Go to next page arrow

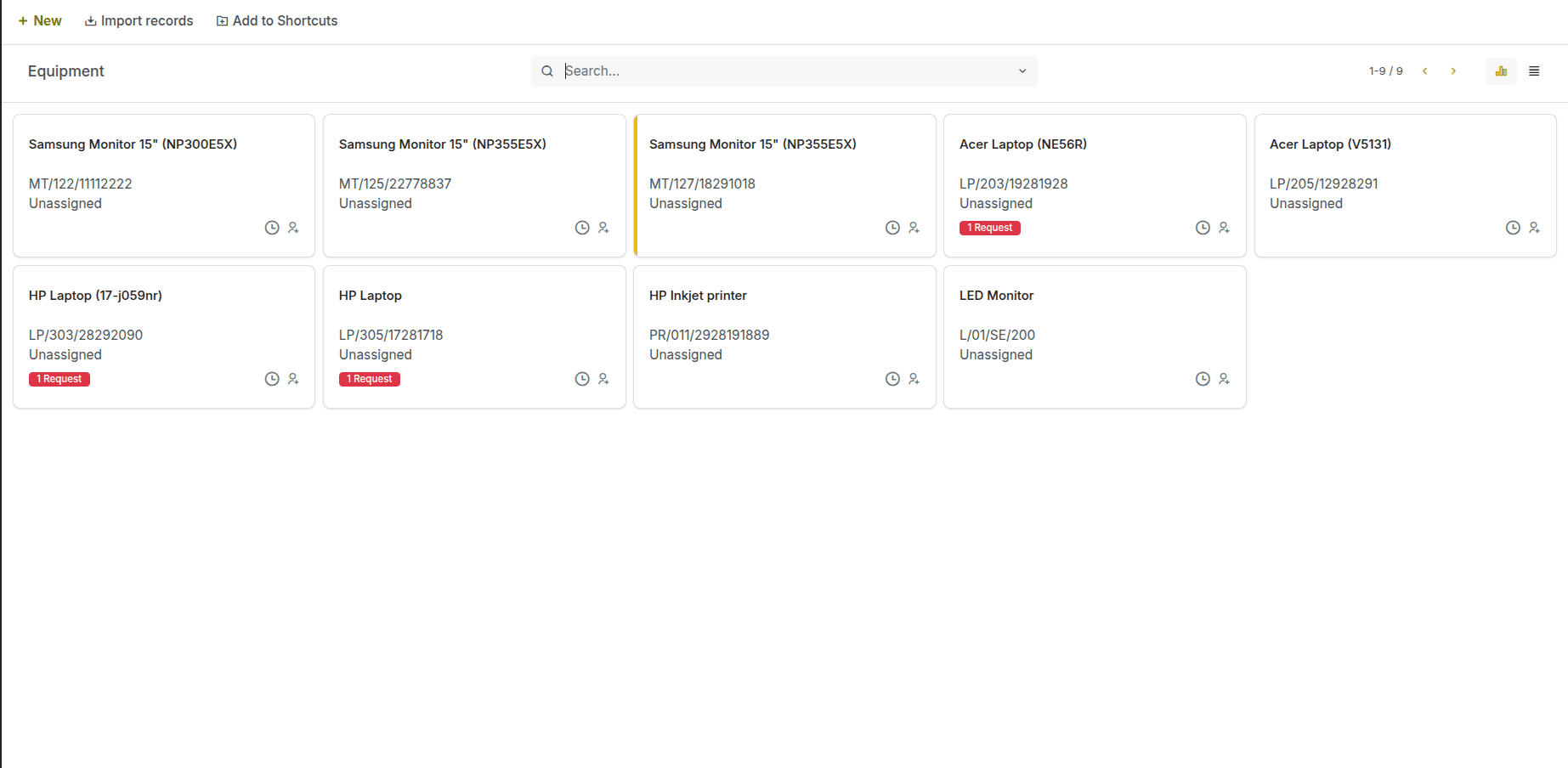[1453, 71]
